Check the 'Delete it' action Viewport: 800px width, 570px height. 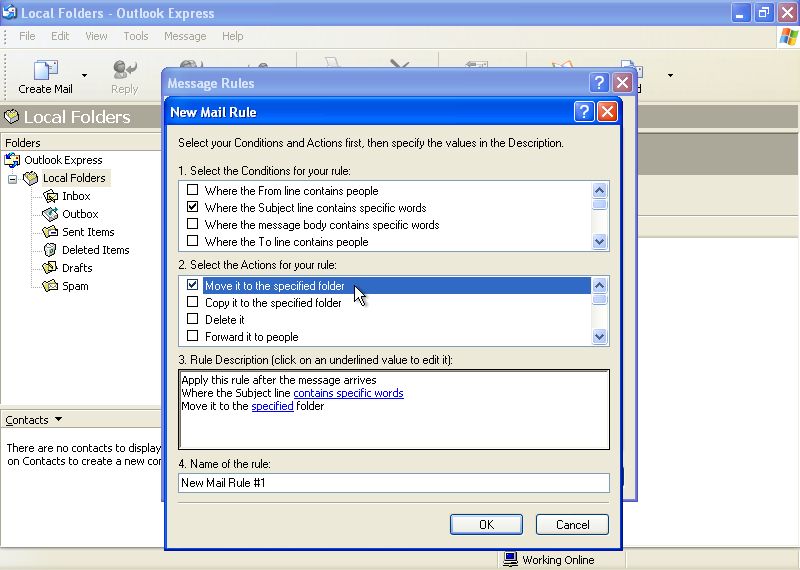tap(192, 319)
